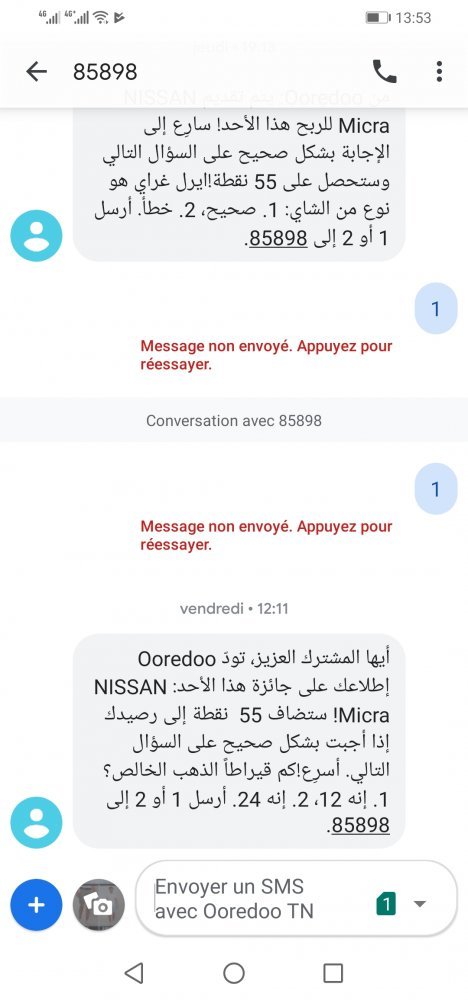
Task: Open the three-dot overflow menu
Action: coord(439,72)
